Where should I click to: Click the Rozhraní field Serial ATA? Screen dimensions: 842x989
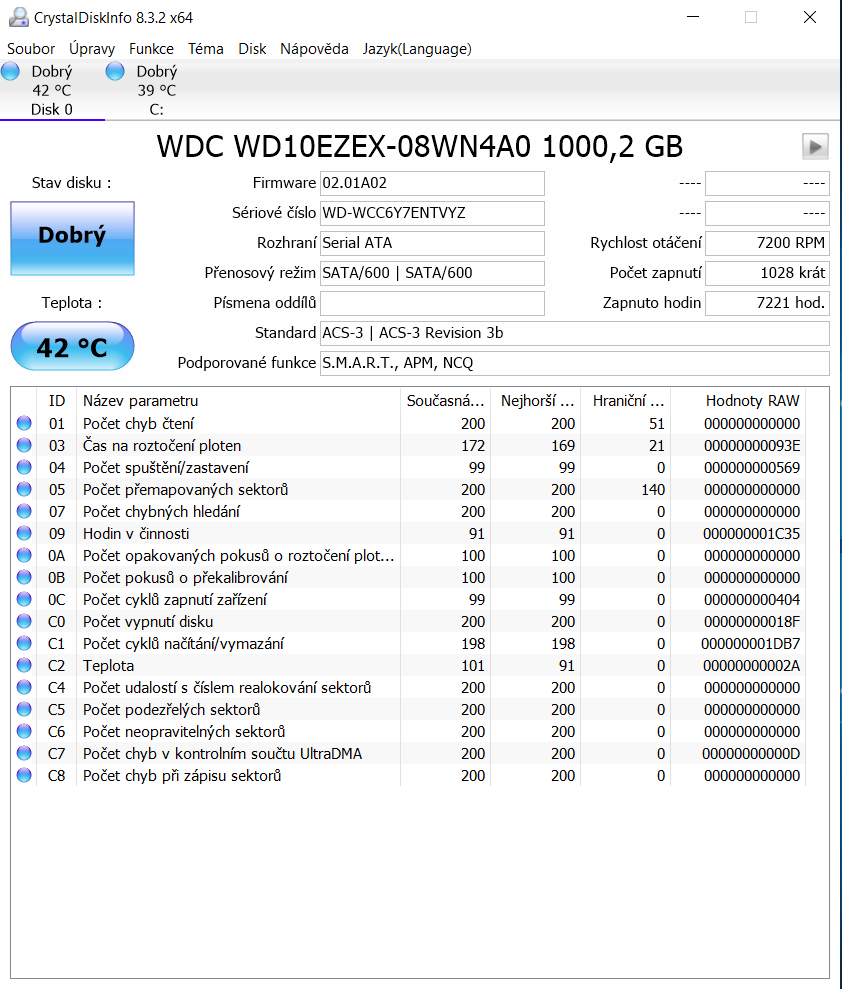tap(432, 243)
